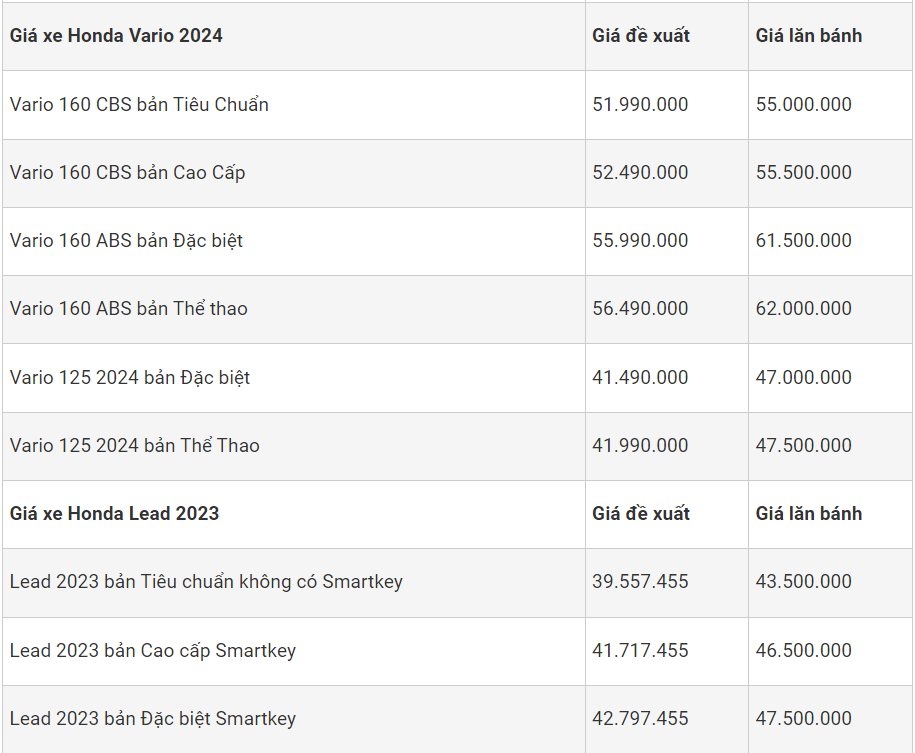Screen dimensions: 915x753
Task: Select 'Vario 160 CBS bản Cao Cấp' row name
Action: click(127, 173)
